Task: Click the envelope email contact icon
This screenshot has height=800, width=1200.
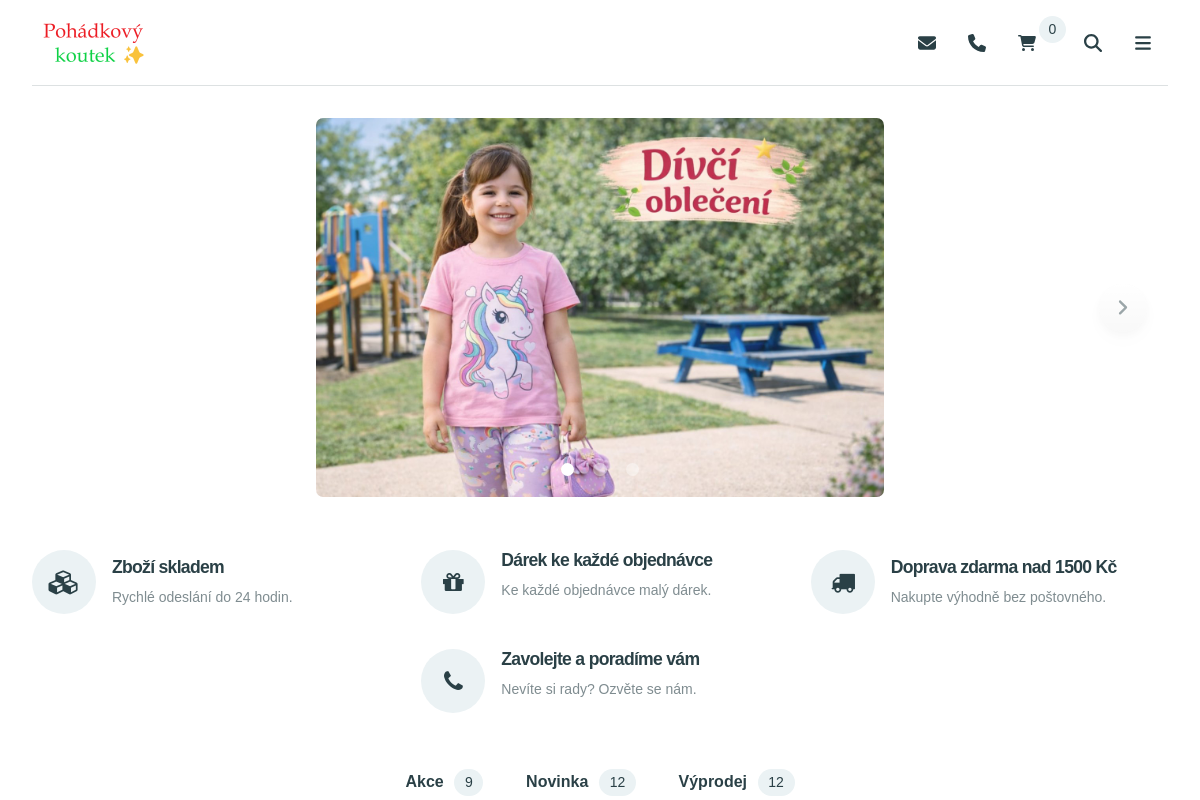Action: pyautogui.click(x=926, y=43)
